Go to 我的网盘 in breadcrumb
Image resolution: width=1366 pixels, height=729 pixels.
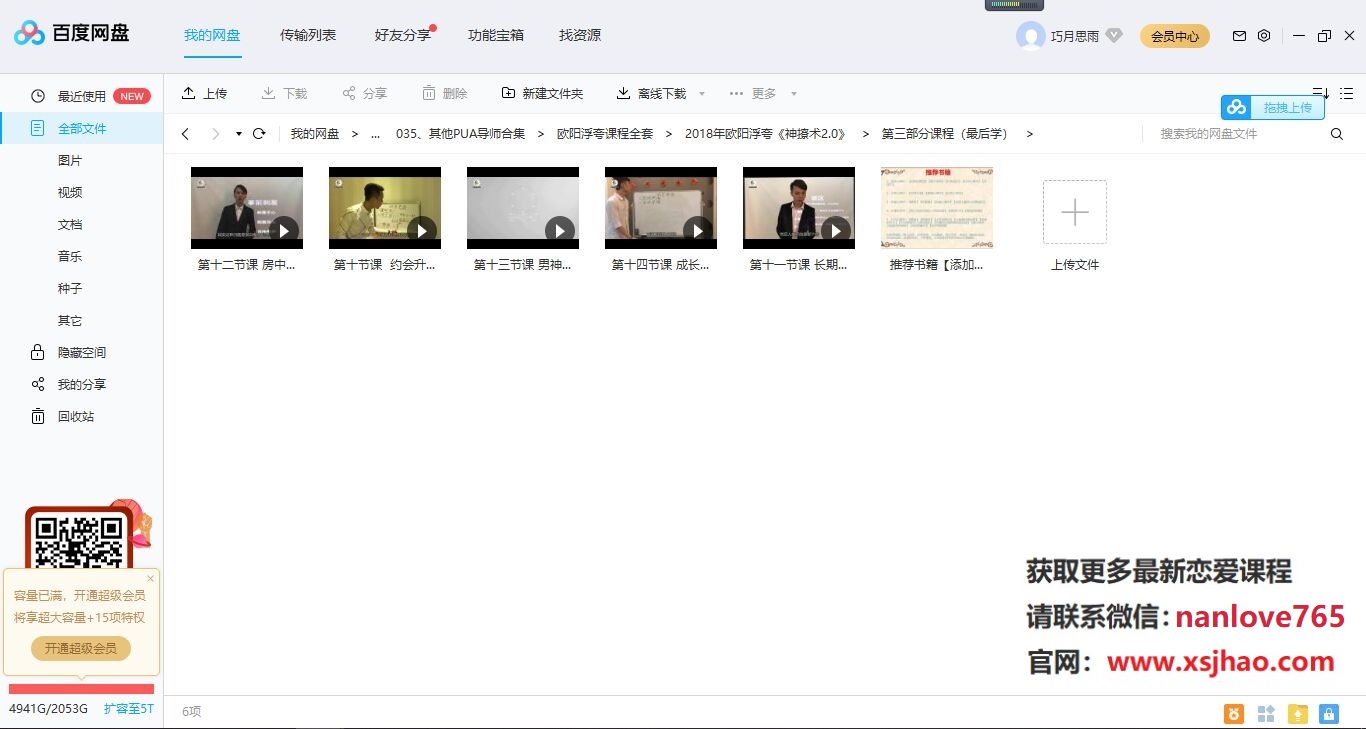315,134
